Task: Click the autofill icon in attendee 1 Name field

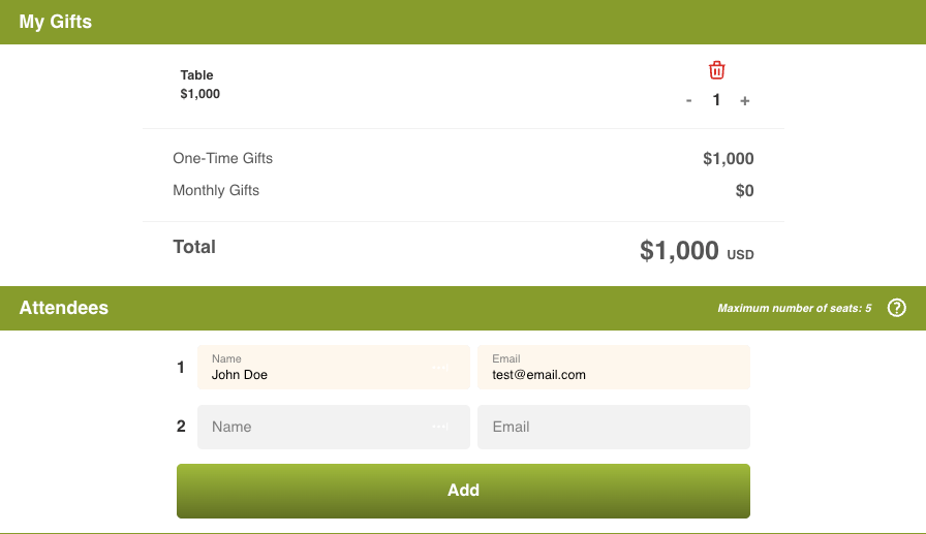Action: click(x=440, y=368)
